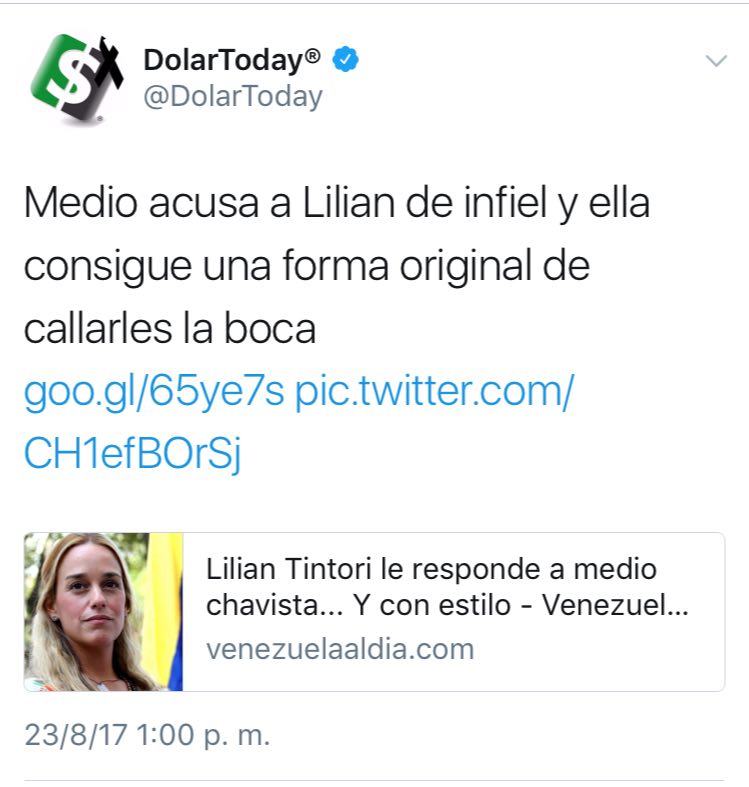Click the 'callarles la boca' text line
This screenshot has width=749, height=787.
coord(170,329)
